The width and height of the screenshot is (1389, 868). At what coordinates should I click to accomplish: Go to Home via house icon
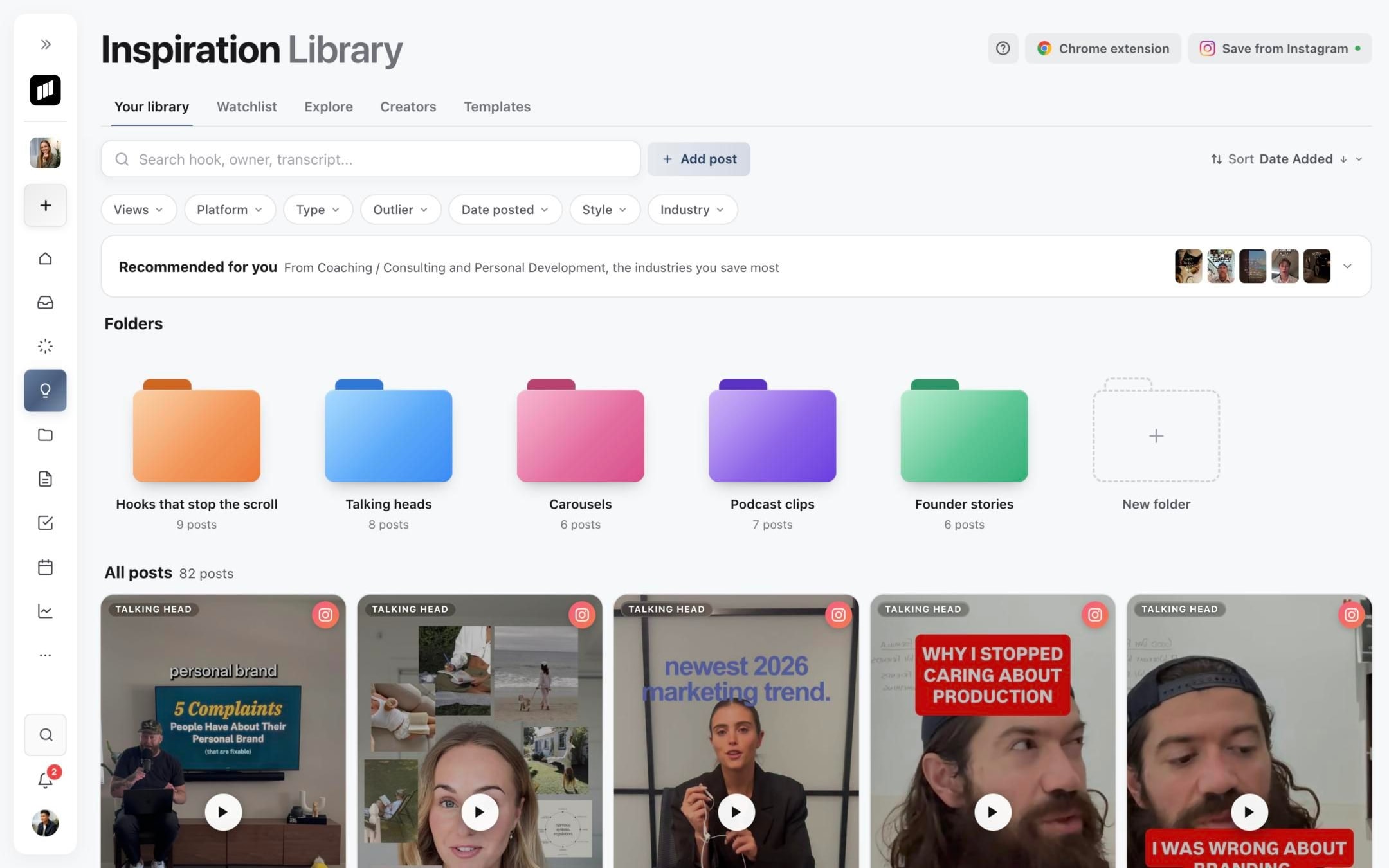(45, 258)
